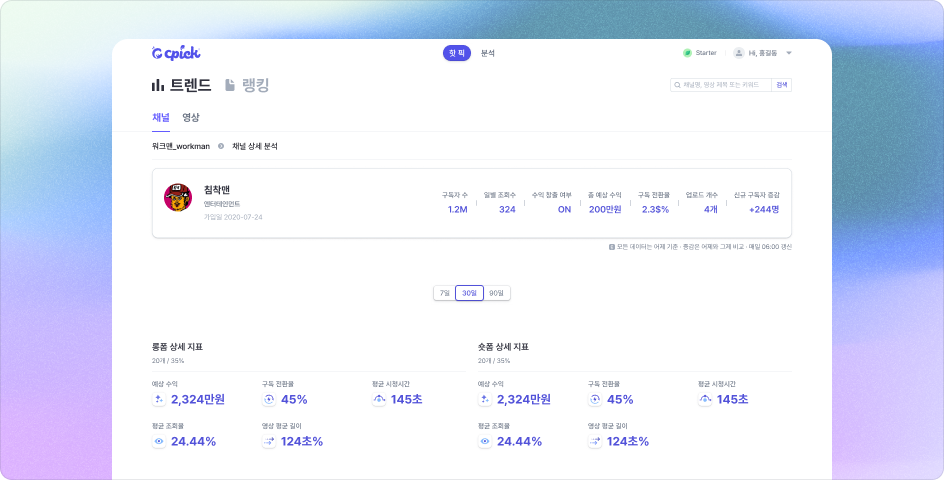The image size is (944, 480).
Task: Click the 숏폼 상세 지표 heading
Action: point(503,347)
